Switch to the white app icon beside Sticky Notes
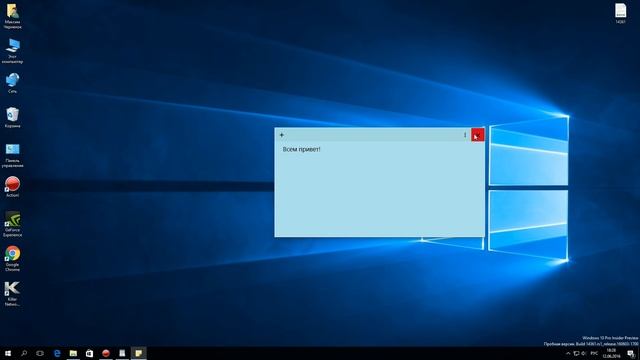640x360 pixels. (122, 353)
